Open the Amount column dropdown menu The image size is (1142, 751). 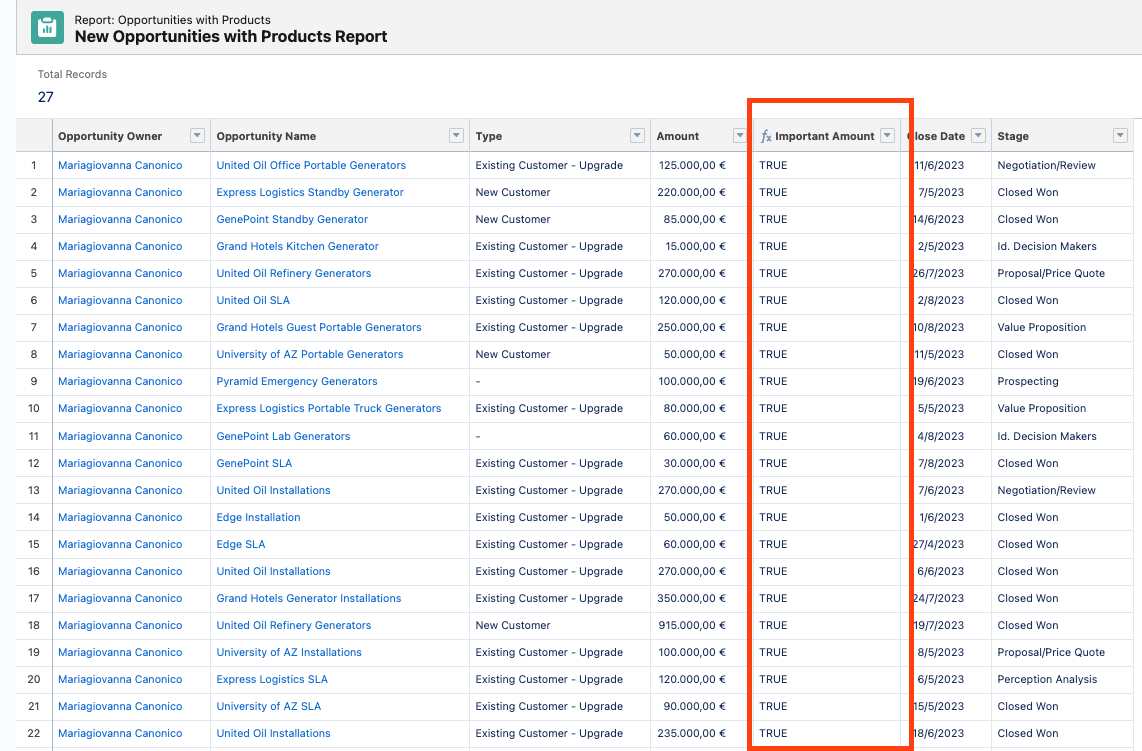739,135
